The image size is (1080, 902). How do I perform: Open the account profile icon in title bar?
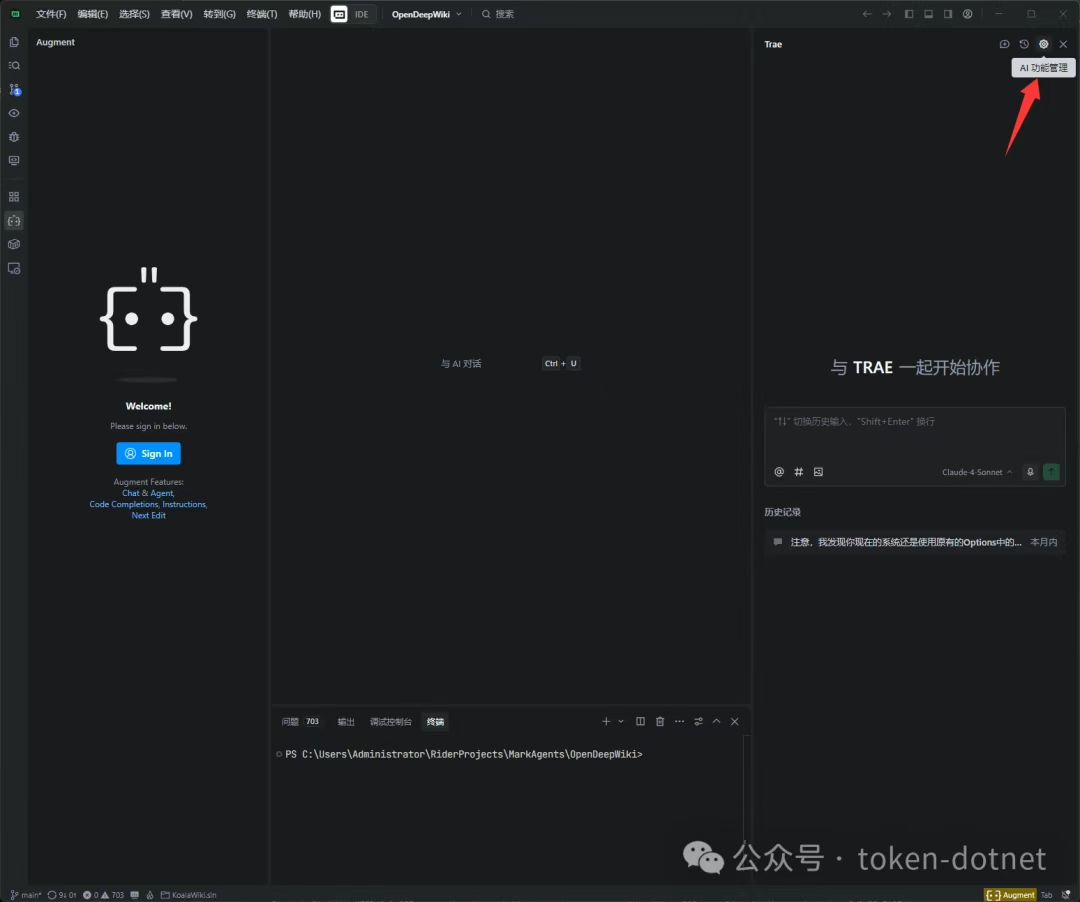(x=968, y=14)
